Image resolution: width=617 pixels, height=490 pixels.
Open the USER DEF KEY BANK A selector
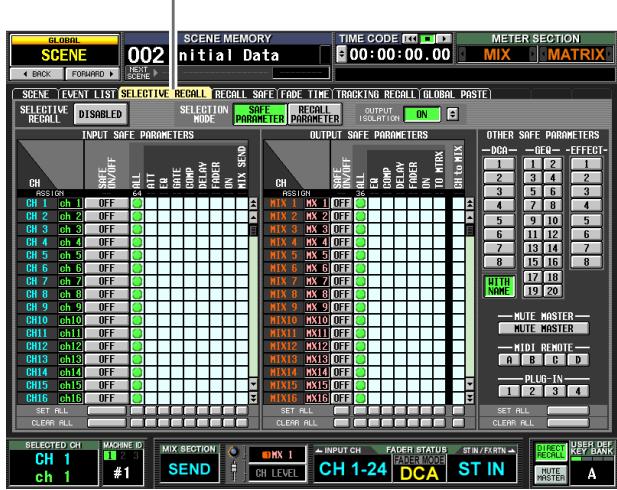[592, 473]
